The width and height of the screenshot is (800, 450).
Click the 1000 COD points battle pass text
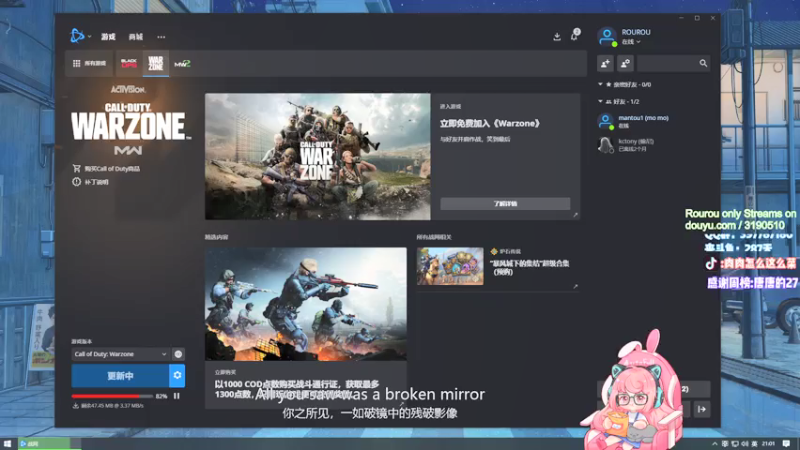click(297, 389)
